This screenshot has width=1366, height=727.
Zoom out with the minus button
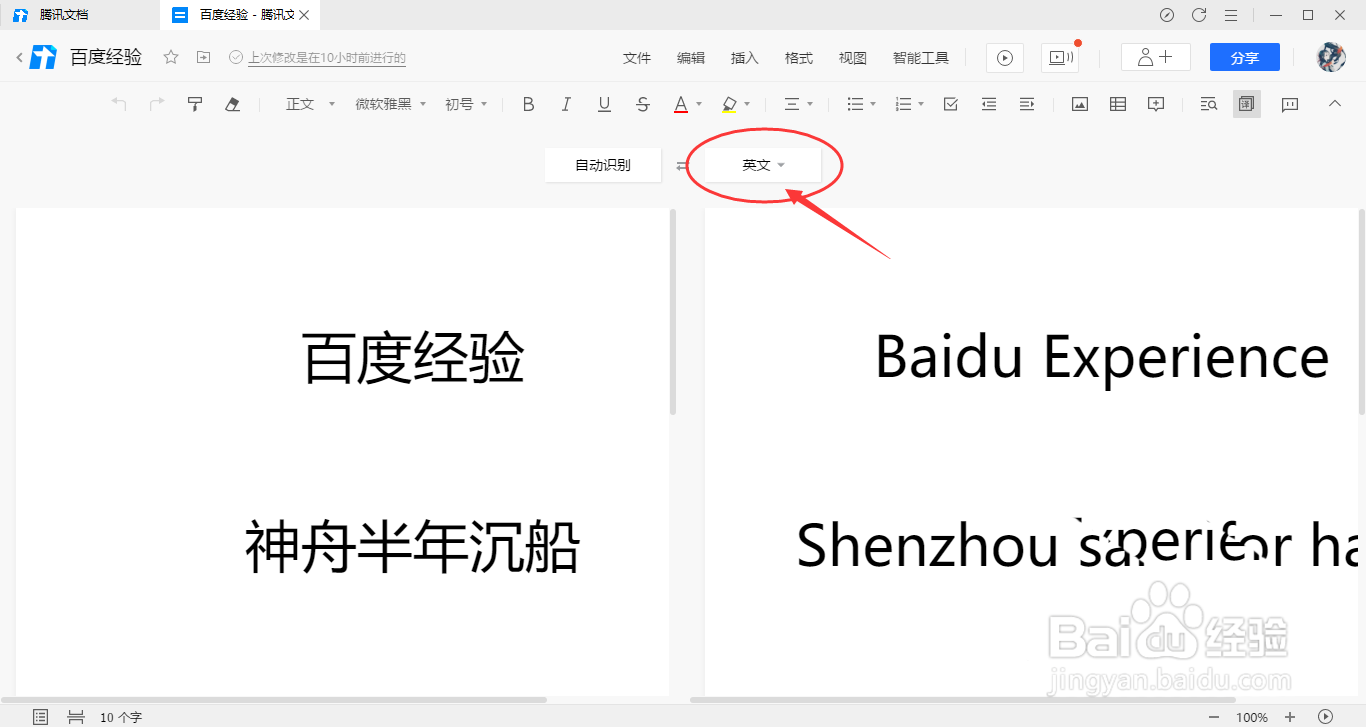pos(1214,716)
